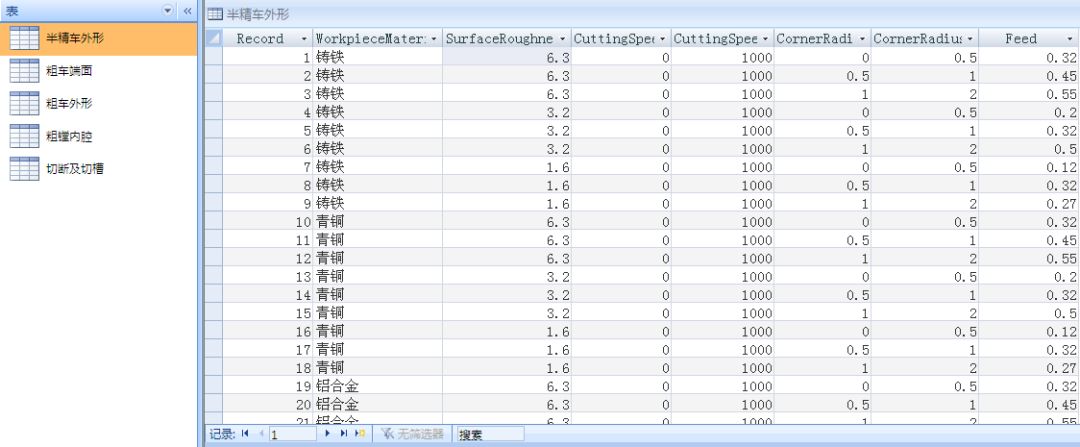Image resolution: width=1080 pixels, height=447 pixels.
Task: Open WorkpieceMaterial column filter dropdown
Action: pyautogui.click(x=433, y=39)
